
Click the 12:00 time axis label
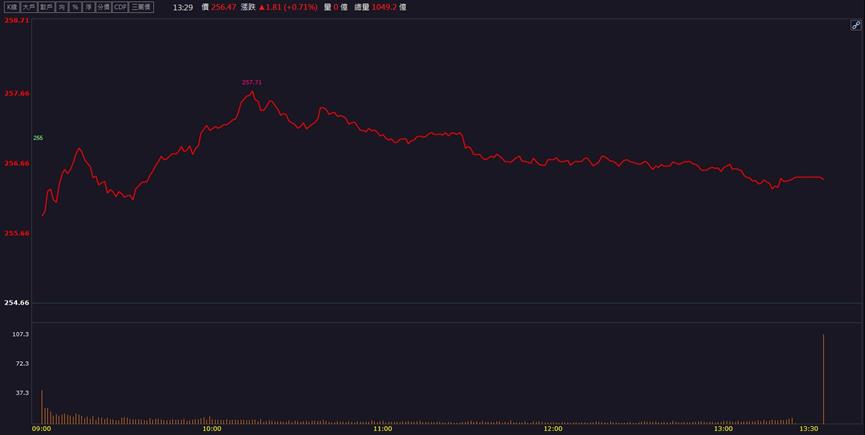tap(553, 429)
